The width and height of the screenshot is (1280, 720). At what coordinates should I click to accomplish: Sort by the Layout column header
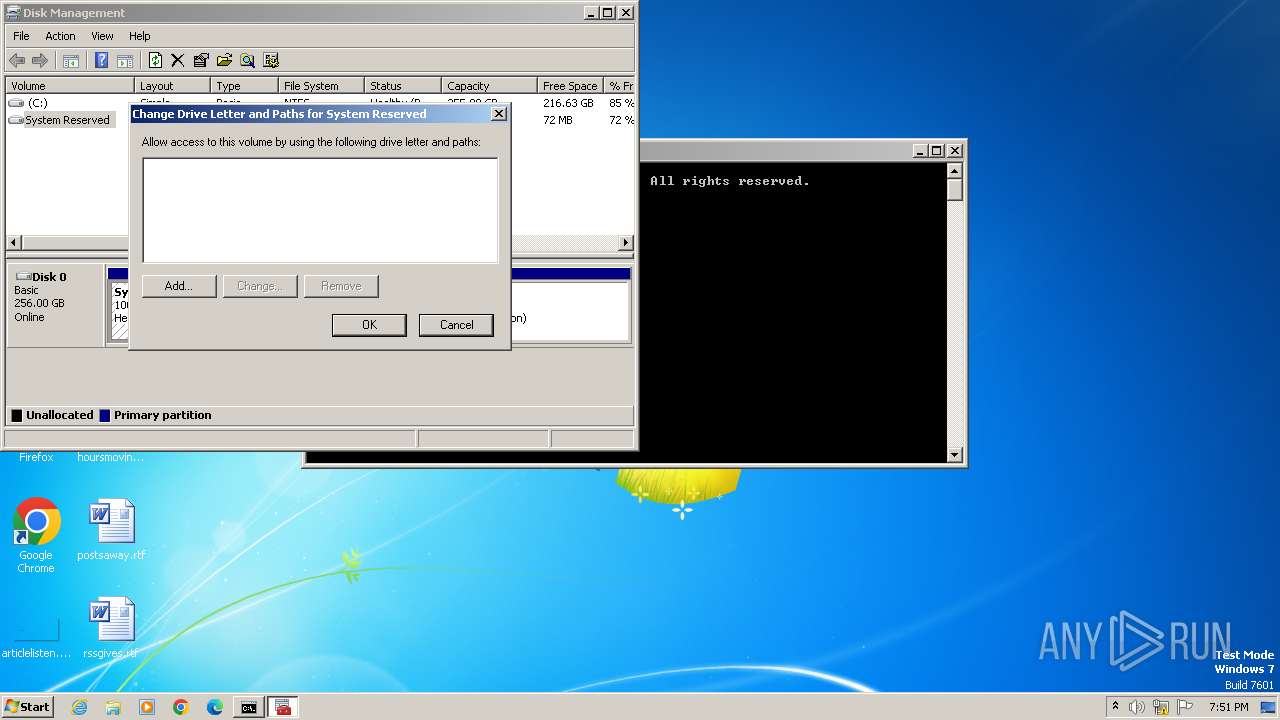[x=172, y=86]
